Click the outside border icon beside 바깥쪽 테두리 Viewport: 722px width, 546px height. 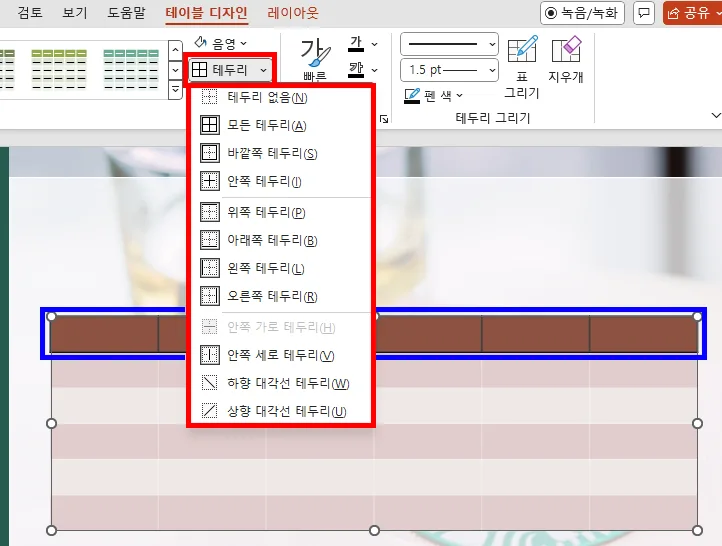[x=210, y=153]
